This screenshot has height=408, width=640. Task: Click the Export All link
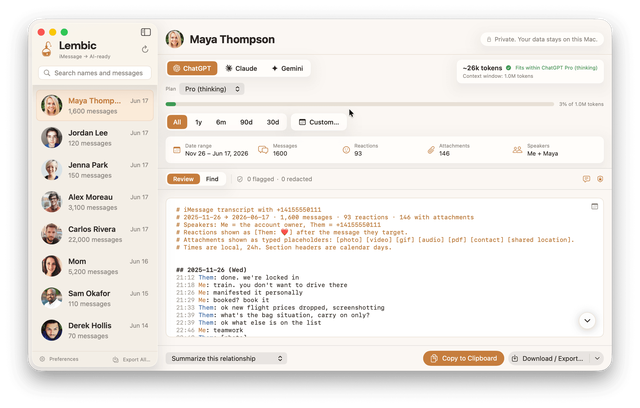click(x=136, y=359)
